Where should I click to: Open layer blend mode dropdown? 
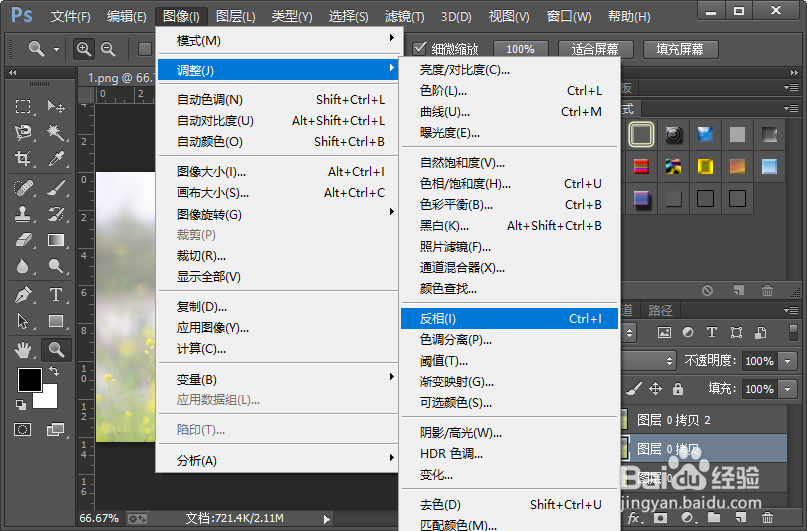(648, 360)
